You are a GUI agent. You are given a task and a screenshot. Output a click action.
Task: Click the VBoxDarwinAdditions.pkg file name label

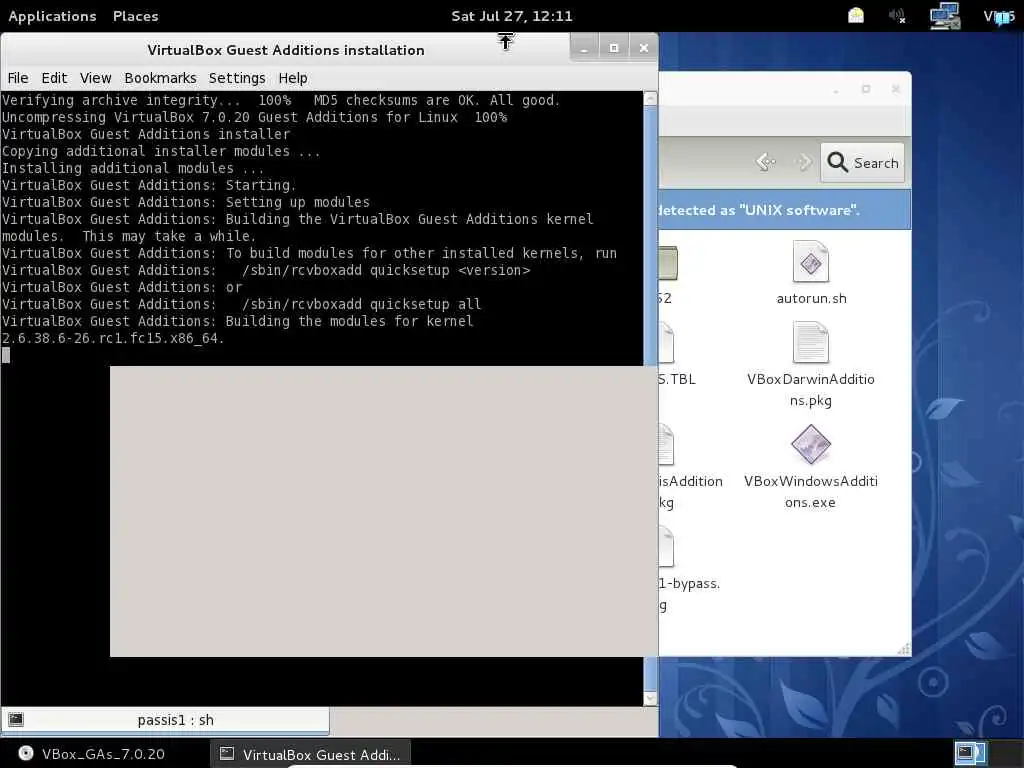[810, 390]
